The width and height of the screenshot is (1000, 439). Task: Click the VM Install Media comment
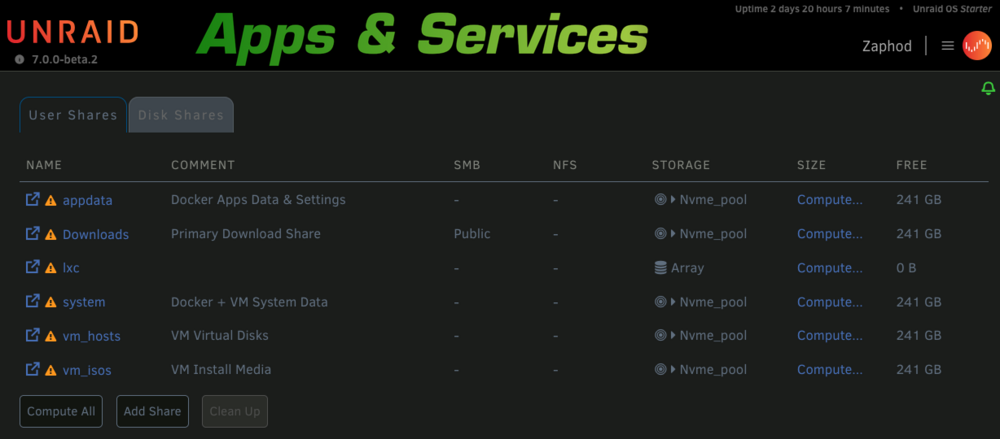pyautogui.click(x=221, y=369)
